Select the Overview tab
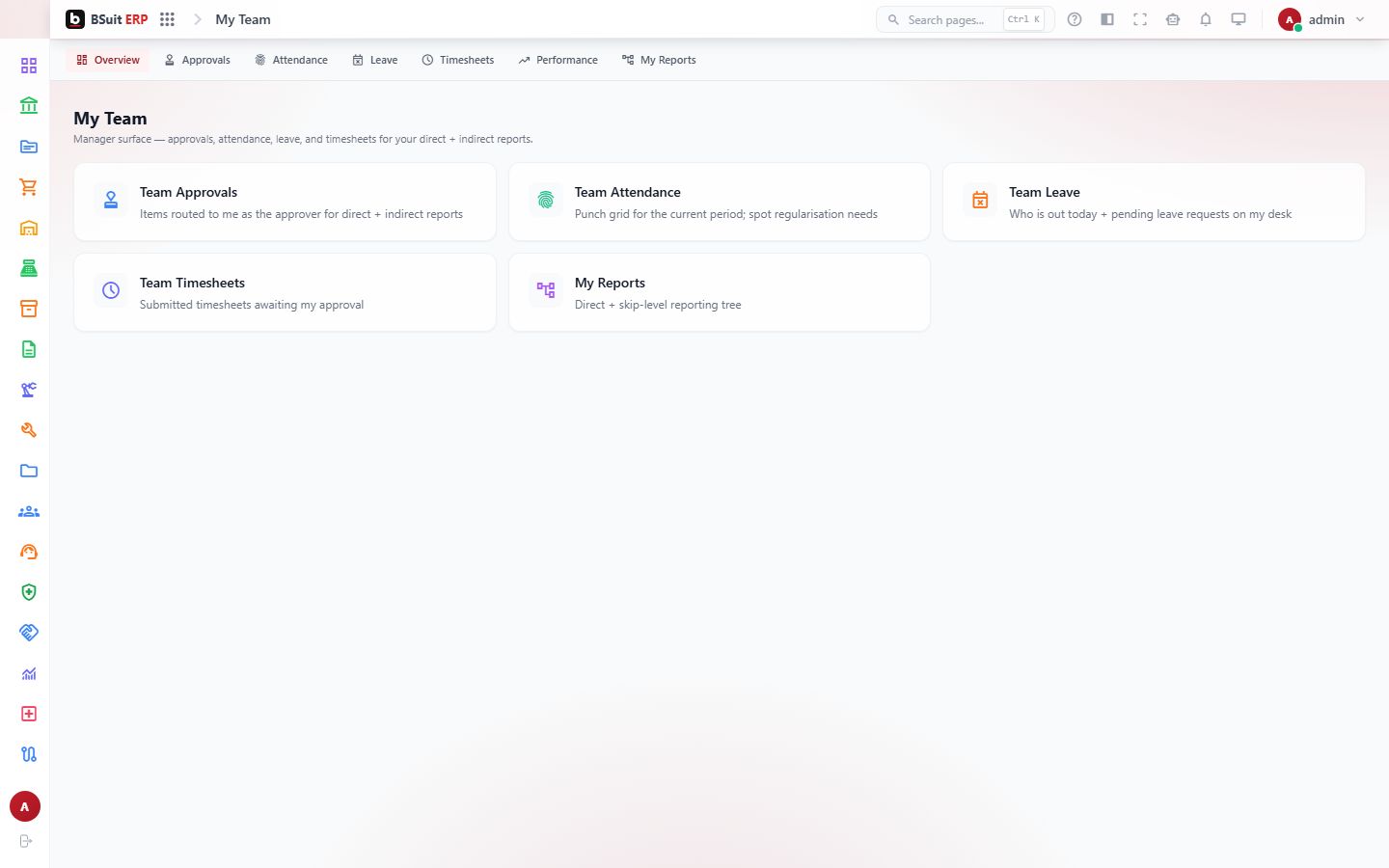 tap(108, 60)
